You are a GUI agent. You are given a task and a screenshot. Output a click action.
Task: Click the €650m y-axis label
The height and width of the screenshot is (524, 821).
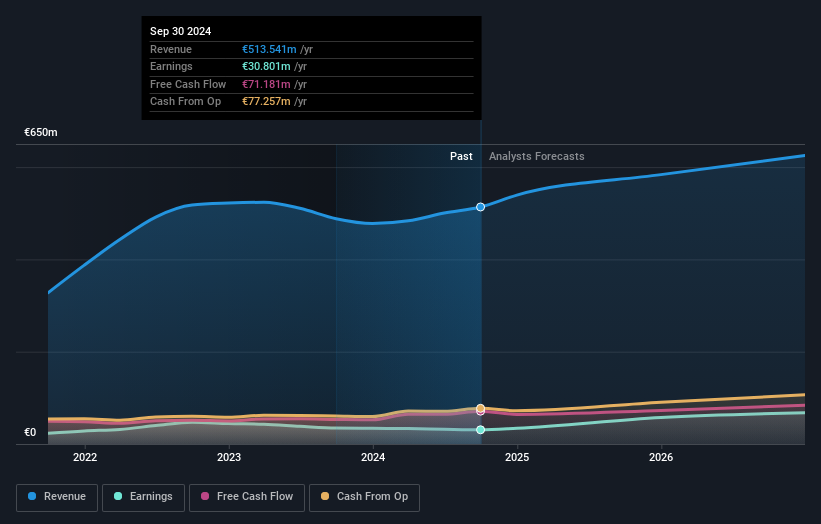click(41, 132)
